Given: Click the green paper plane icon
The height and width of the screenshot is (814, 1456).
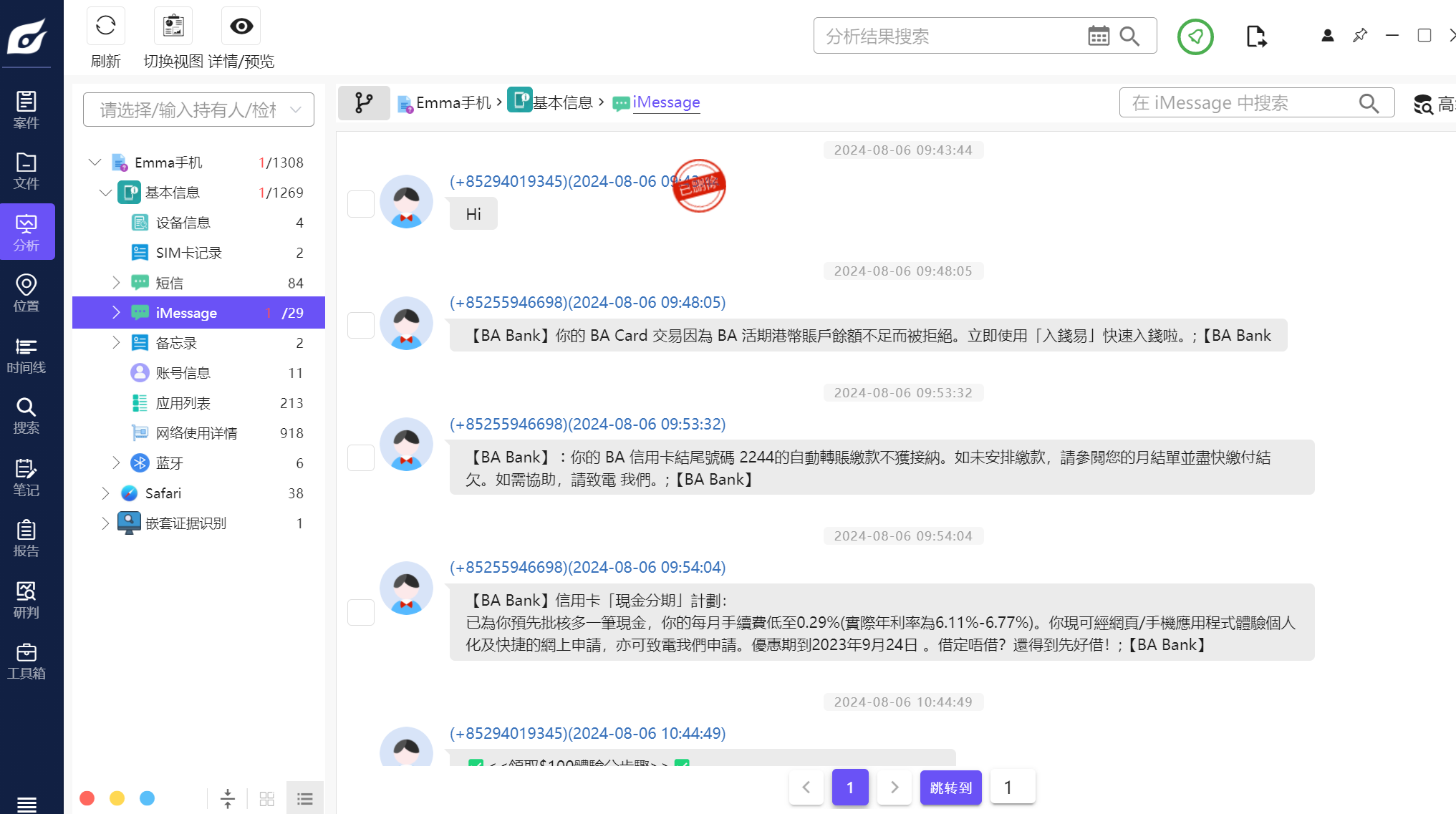Looking at the screenshot, I should 1195,37.
